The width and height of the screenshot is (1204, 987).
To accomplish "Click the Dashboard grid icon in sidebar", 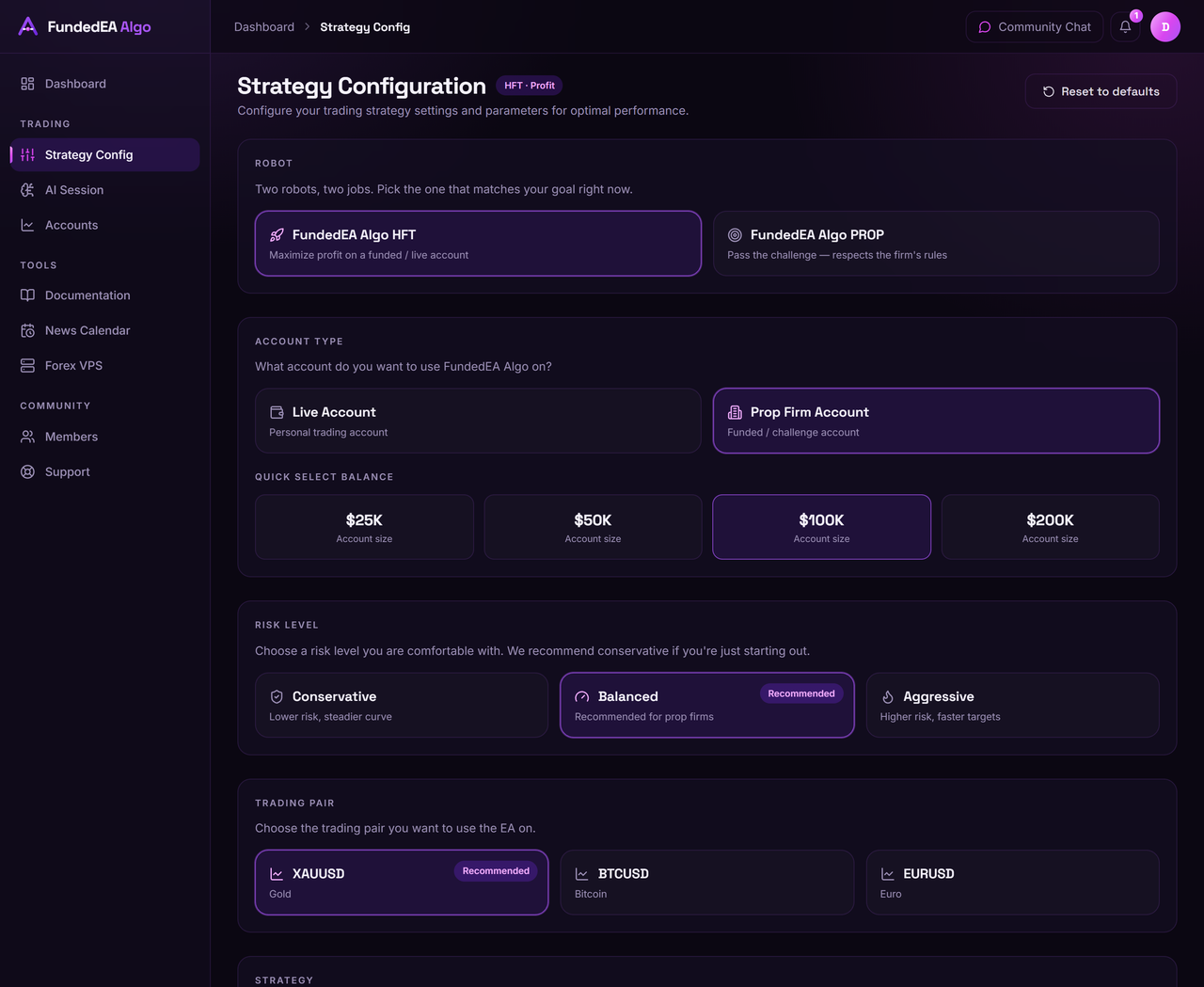I will point(27,84).
